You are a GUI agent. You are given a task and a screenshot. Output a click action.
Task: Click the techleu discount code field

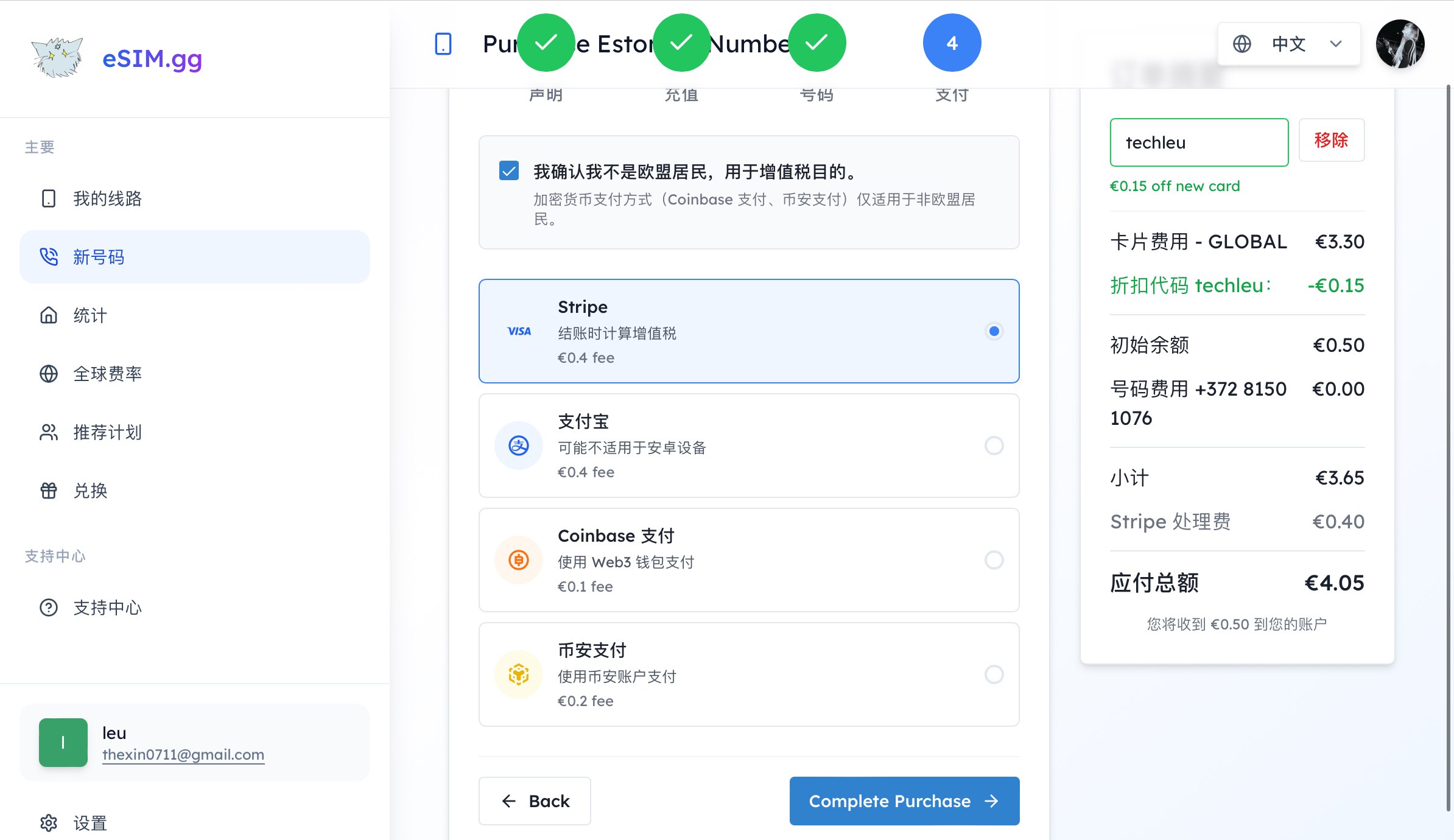[1199, 142]
